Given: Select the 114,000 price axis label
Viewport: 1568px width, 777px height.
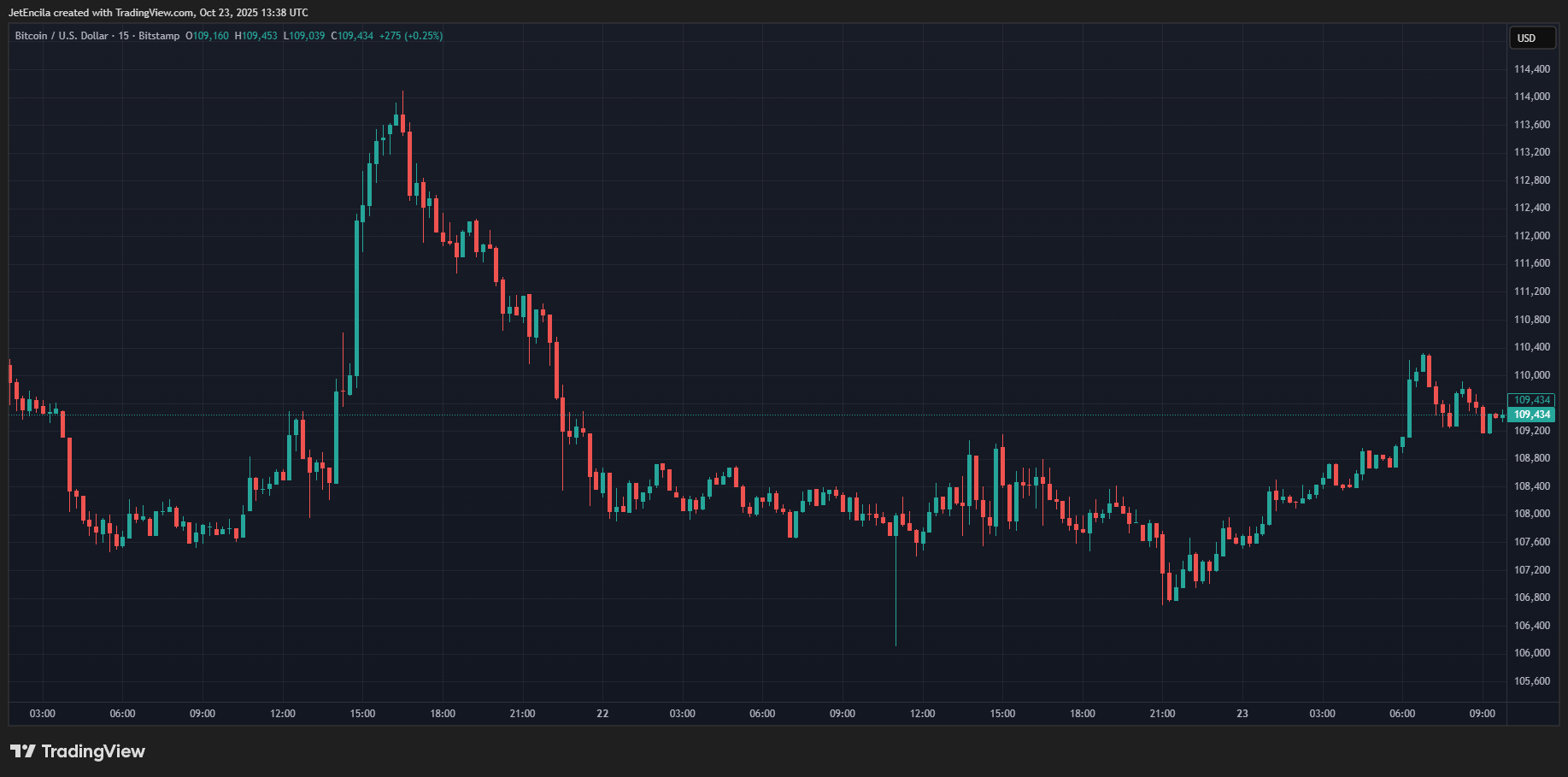Looking at the screenshot, I should click(x=1531, y=97).
